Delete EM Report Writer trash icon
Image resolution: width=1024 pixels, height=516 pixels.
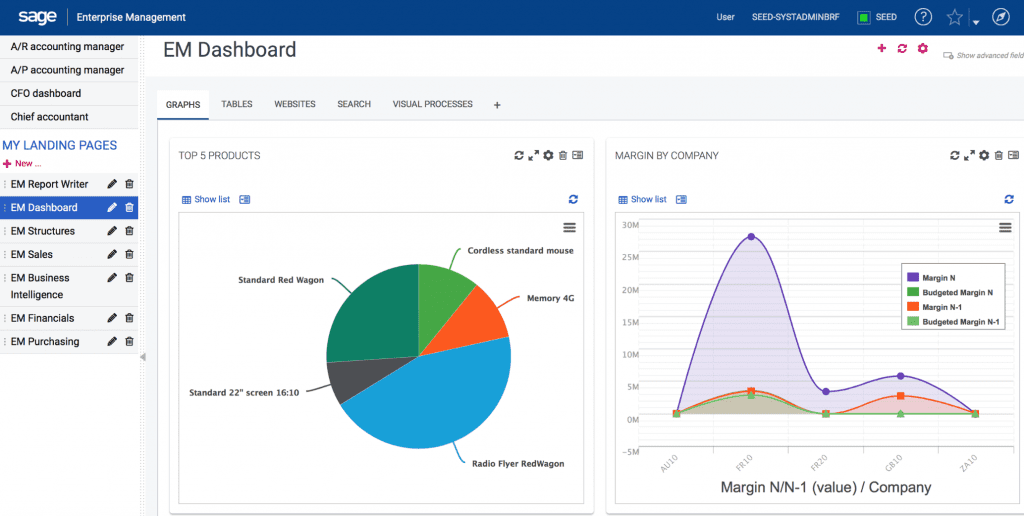pos(129,184)
